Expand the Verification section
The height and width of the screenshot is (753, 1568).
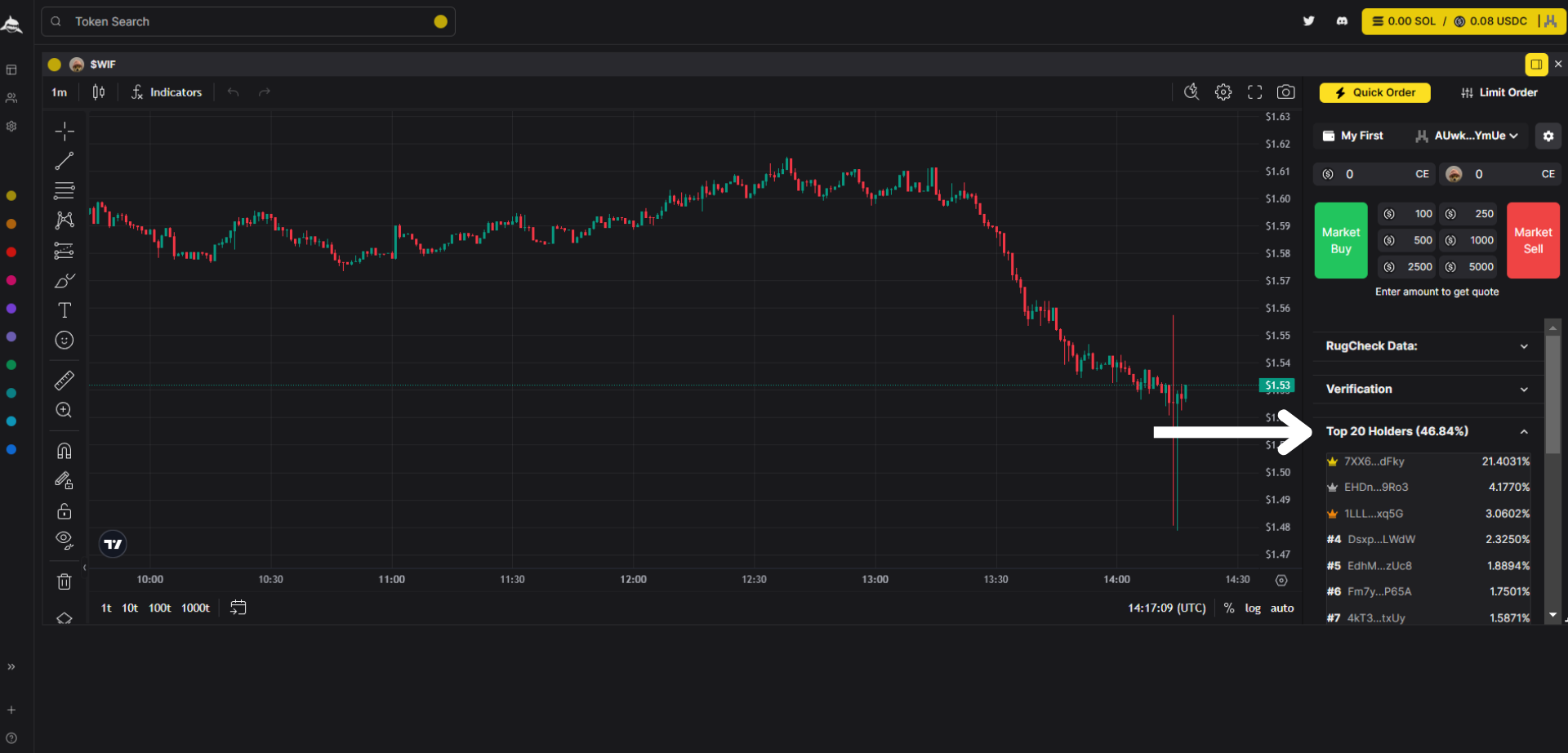tap(1426, 389)
